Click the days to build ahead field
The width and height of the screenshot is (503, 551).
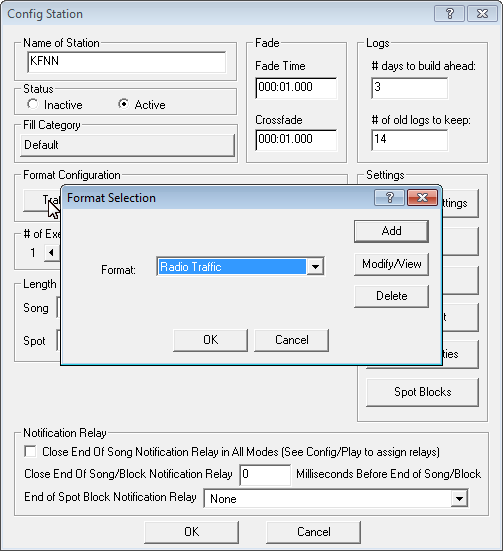[x=410, y=88]
